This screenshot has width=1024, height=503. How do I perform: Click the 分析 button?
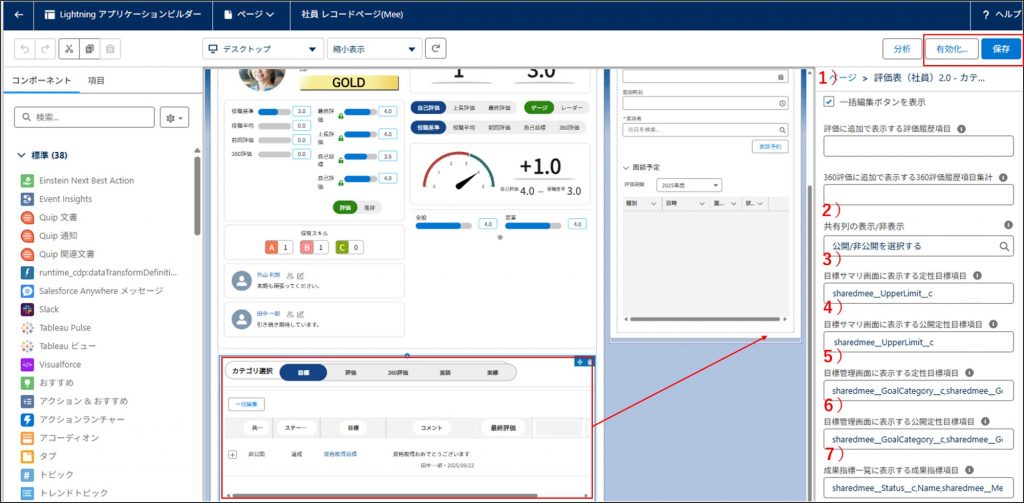click(x=901, y=49)
